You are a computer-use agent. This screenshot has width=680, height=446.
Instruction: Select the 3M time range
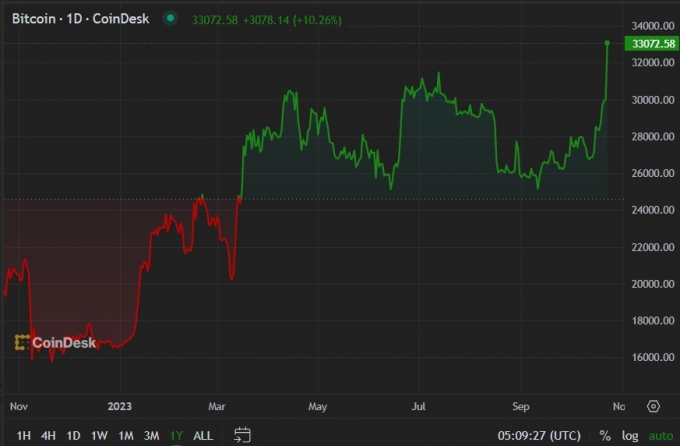151,436
